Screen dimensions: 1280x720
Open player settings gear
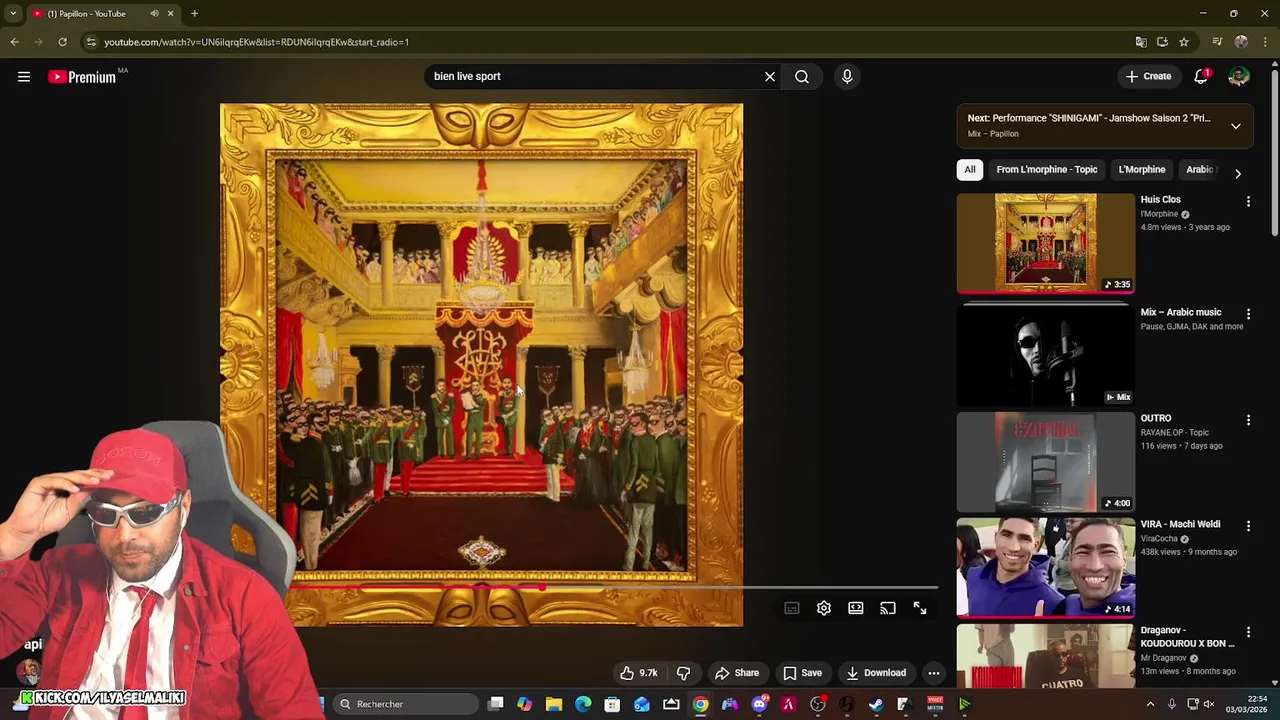824,608
